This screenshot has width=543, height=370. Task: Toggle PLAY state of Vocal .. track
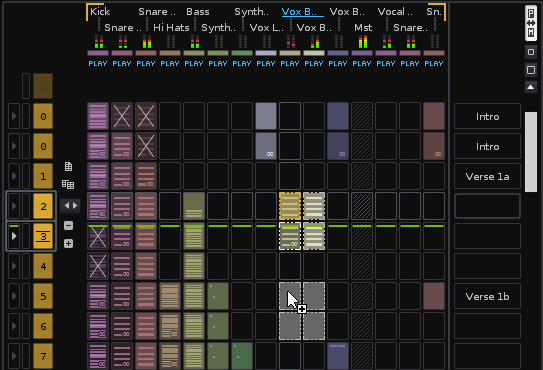(x=386, y=63)
